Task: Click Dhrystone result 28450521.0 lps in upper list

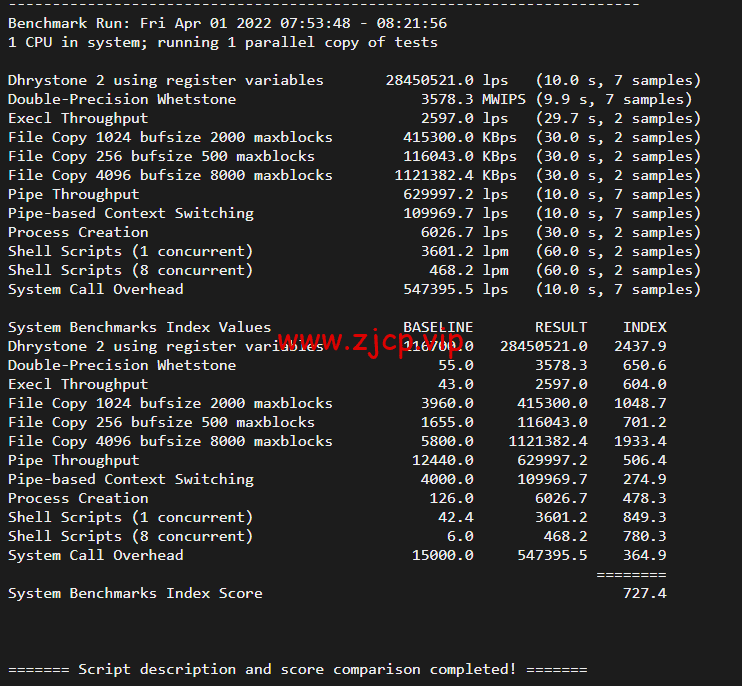Action: coord(447,80)
